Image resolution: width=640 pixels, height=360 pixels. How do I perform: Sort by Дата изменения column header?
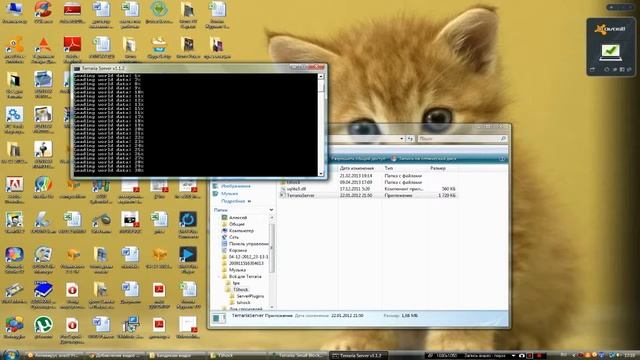click(x=357, y=168)
